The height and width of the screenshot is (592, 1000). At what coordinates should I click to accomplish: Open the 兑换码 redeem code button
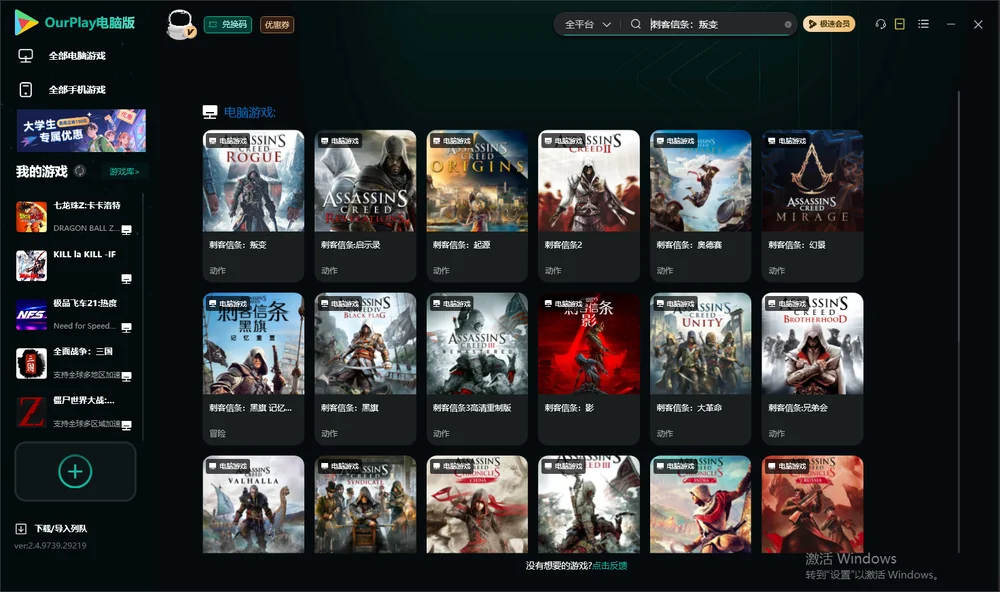(228, 24)
